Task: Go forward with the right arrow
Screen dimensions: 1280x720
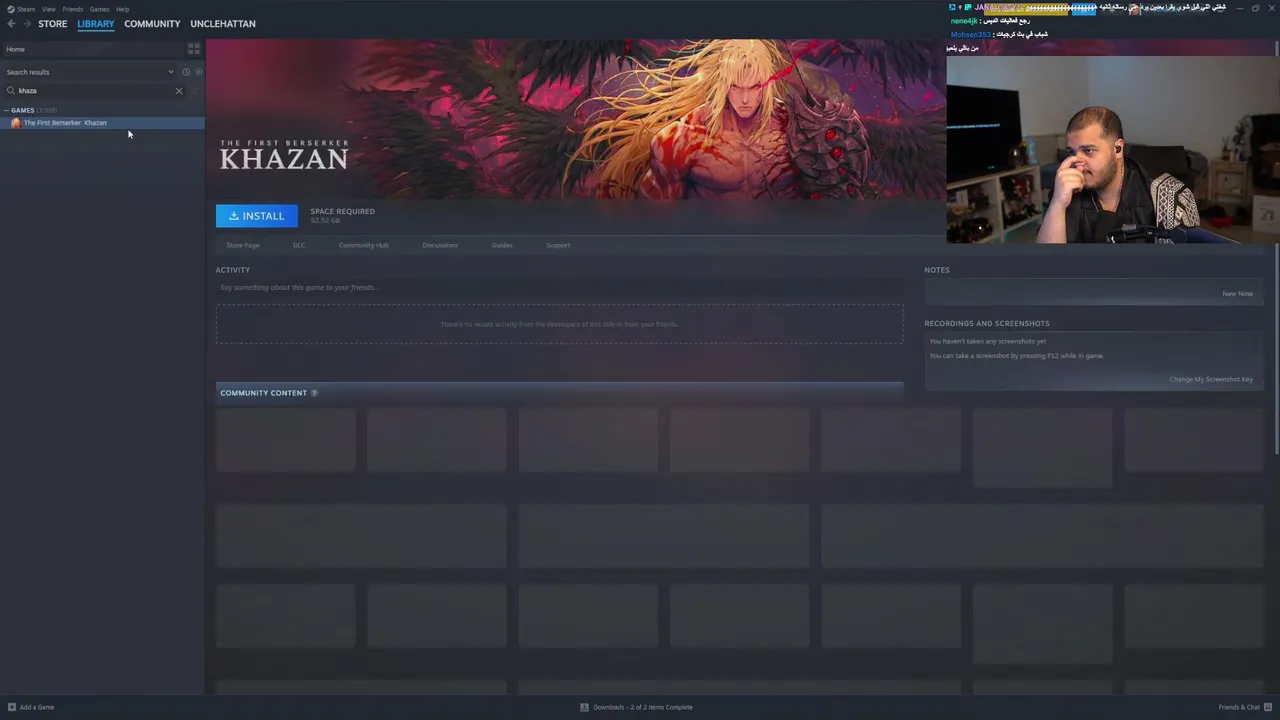Action: (27, 24)
